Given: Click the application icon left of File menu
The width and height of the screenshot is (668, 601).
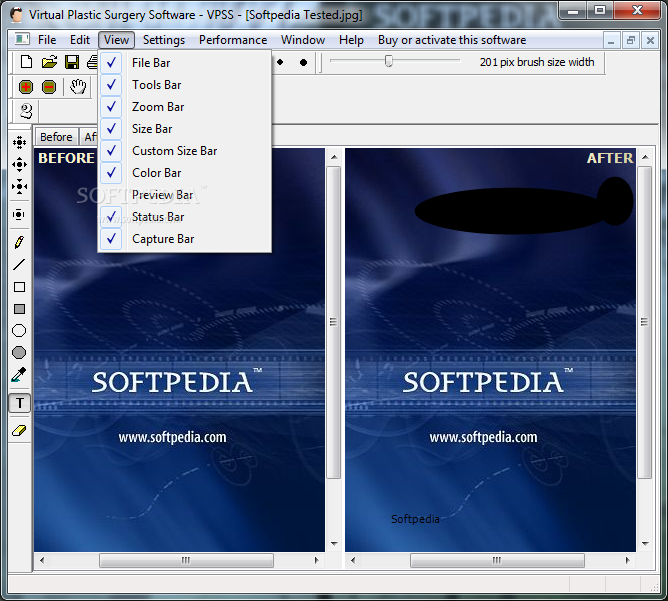Looking at the screenshot, I should [x=22, y=40].
